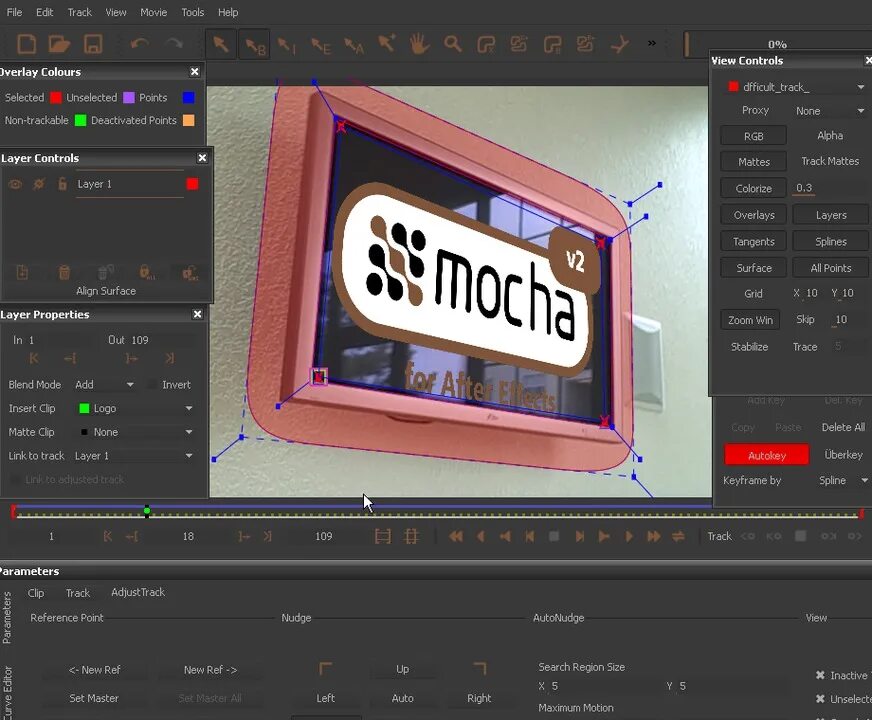Open the Link to track Layer 1 dropdown
Image resolution: width=872 pixels, height=720 pixels.
[x=133, y=456]
